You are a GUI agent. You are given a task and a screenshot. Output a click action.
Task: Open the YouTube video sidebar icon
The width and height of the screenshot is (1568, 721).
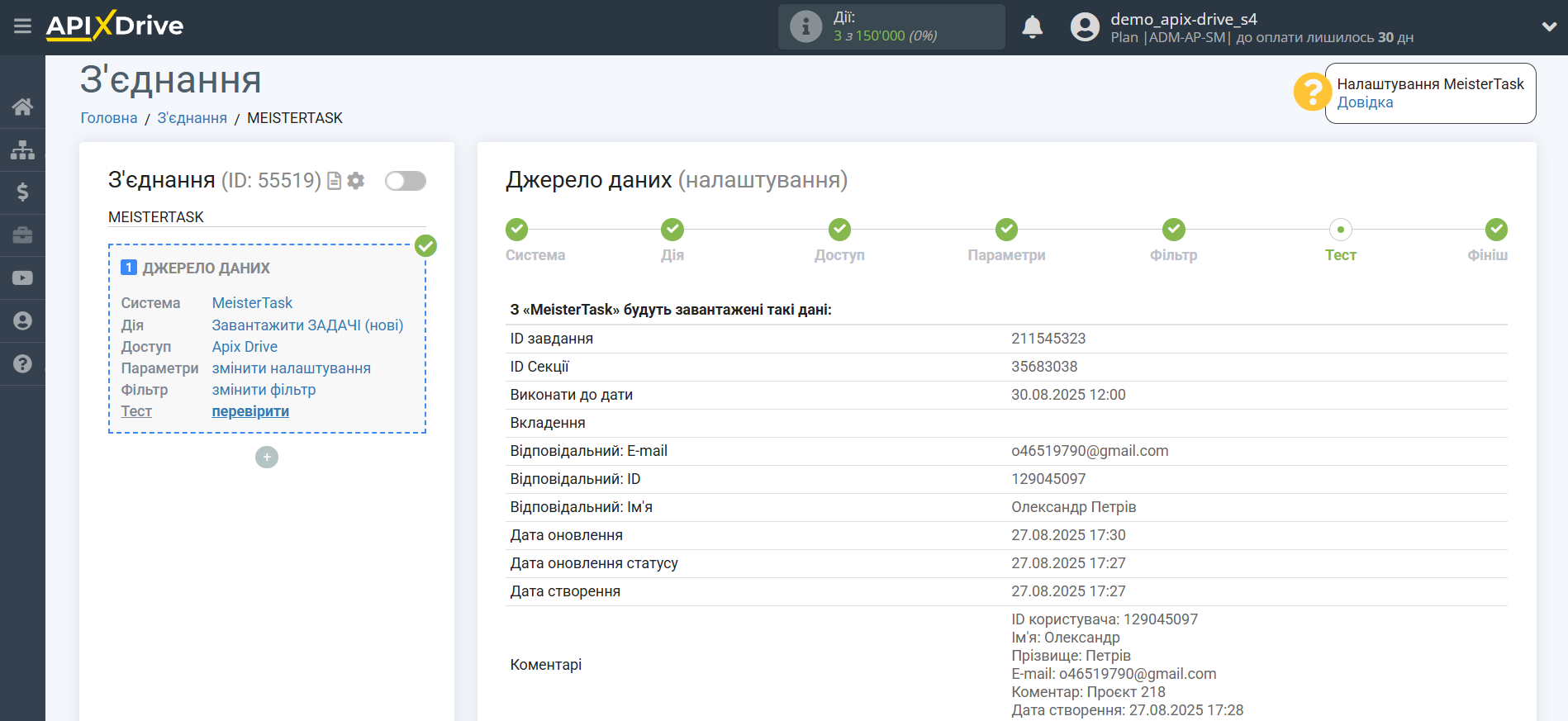(x=22, y=278)
